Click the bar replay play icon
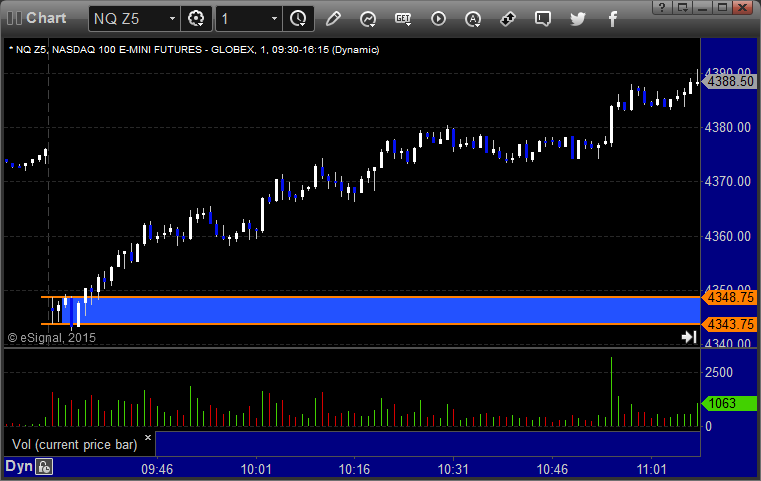Screen dimensions: 761x481 (438, 19)
